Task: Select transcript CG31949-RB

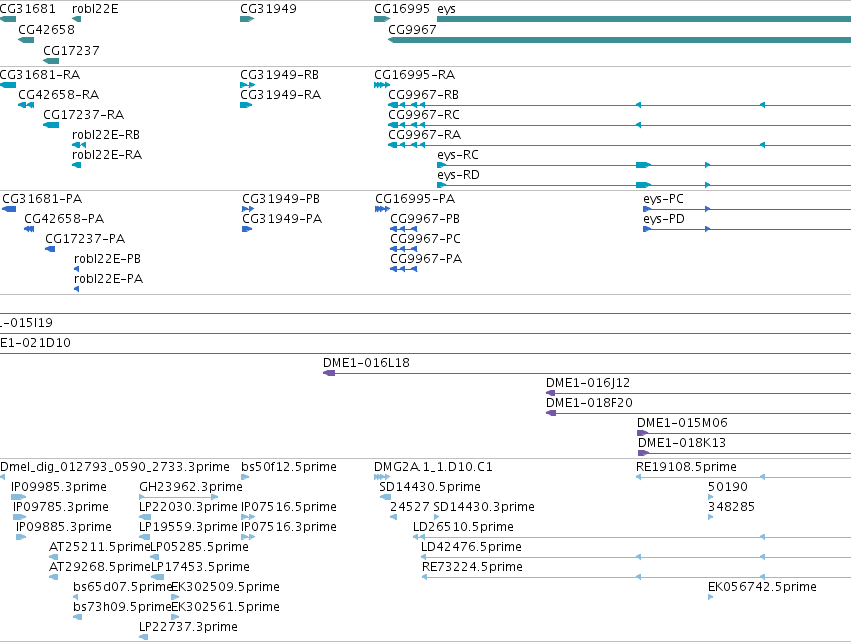Action: (280, 74)
